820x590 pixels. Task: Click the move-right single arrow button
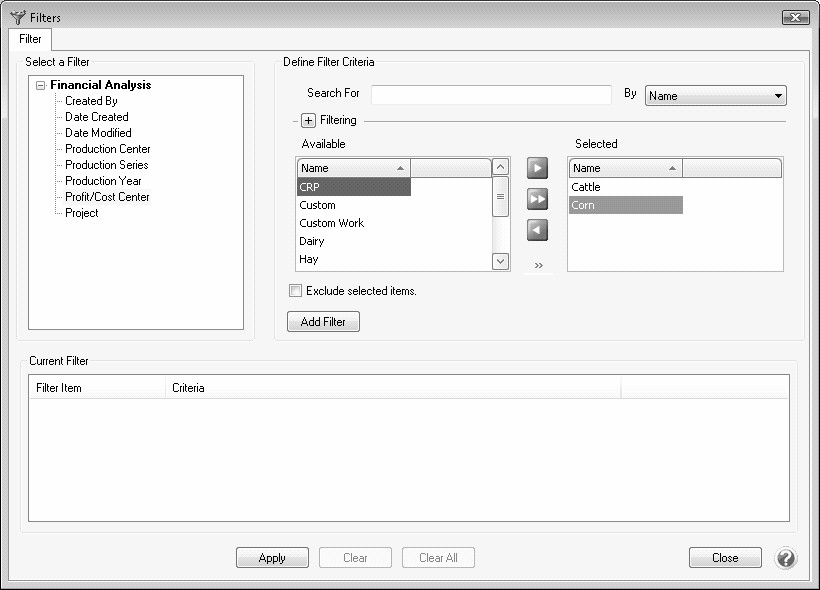tap(537, 169)
